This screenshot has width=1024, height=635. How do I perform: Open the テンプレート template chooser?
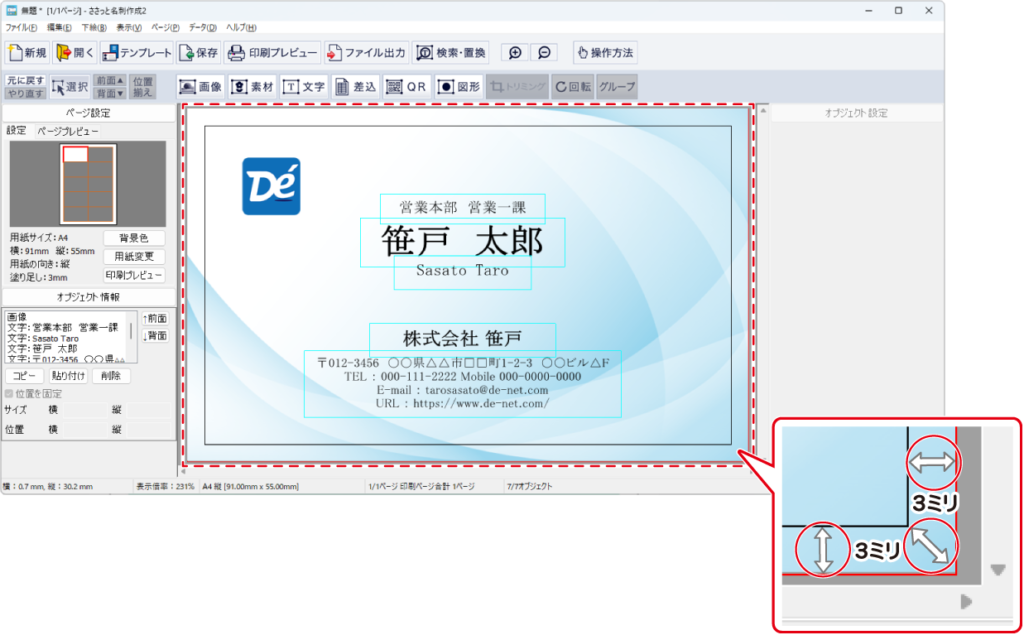tap(136, 53)
